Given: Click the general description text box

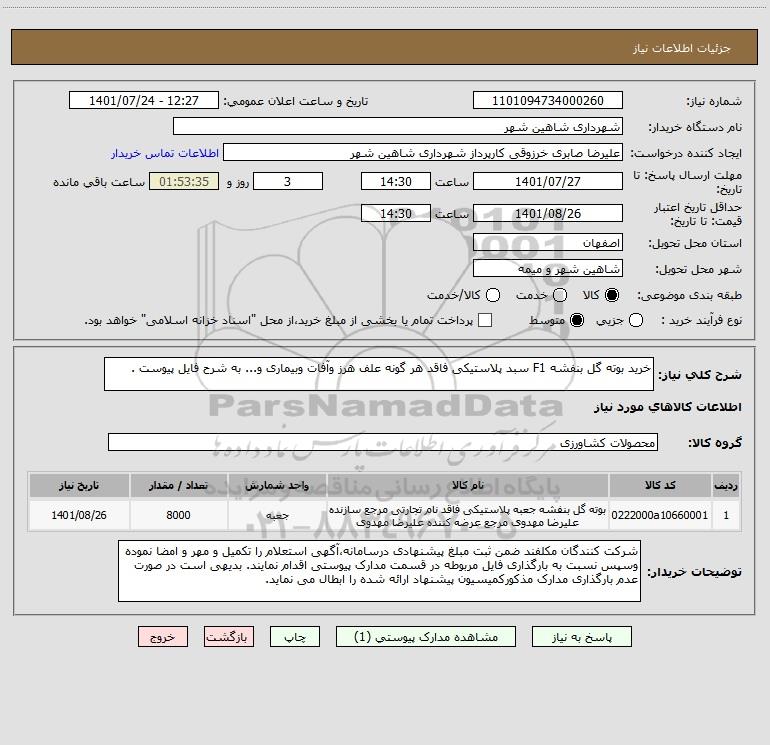Looking at the screenshot, I should [379, 374].
